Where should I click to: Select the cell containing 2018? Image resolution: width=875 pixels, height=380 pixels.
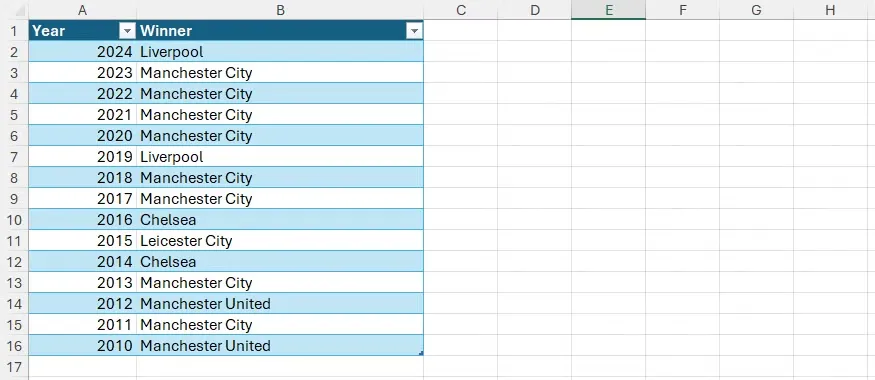click(x=83, y=178)
